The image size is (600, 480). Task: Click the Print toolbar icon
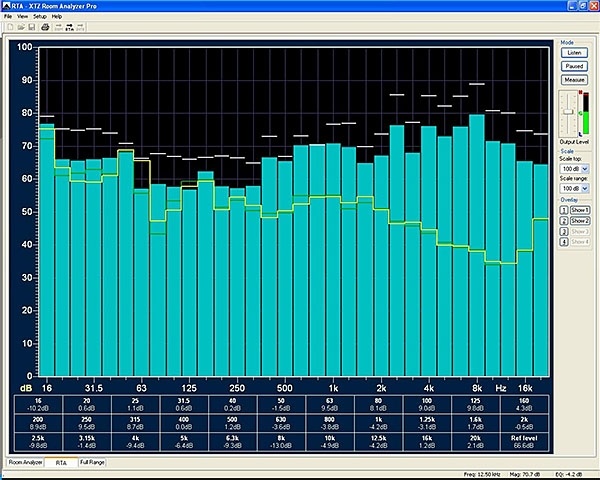(x=44, y=27)
